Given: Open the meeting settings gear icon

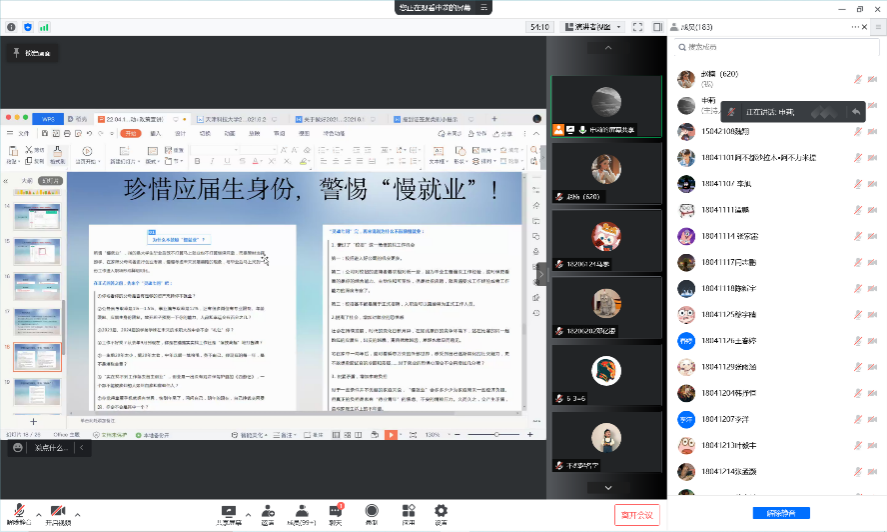Looking at the screenshot, I should click(441, 511).
